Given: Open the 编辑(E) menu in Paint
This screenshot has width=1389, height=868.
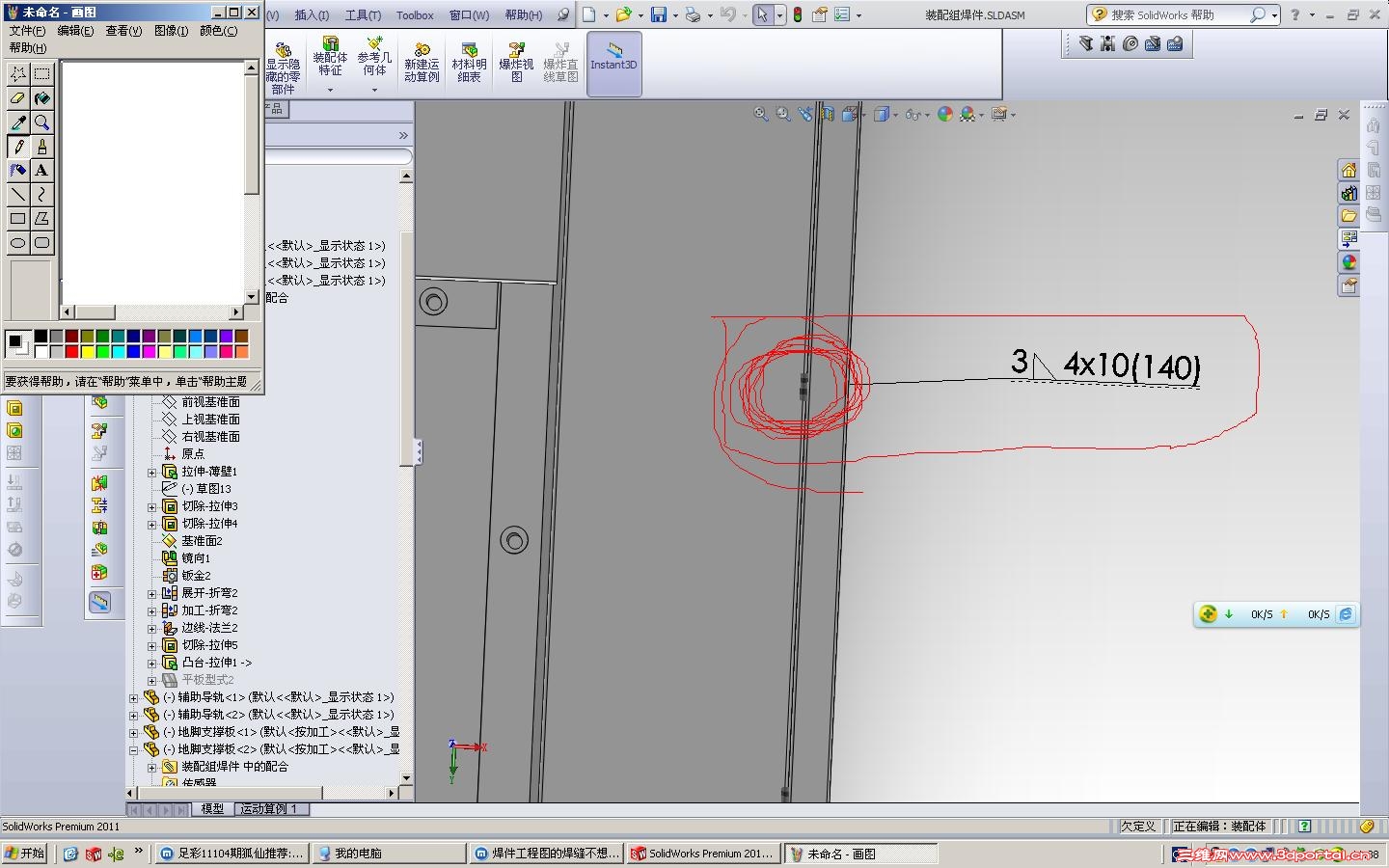Looking at the screenshot, I should pyautogui.click(x=75, y=31).
